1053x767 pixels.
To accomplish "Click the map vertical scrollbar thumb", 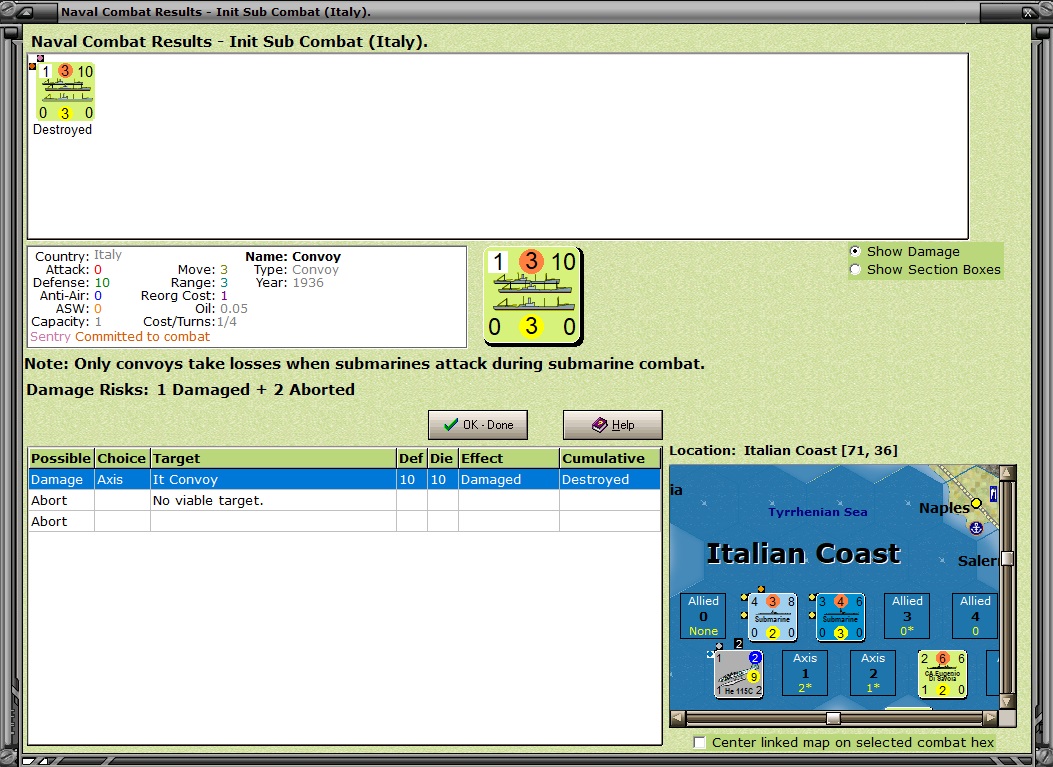I will 1007,559.
